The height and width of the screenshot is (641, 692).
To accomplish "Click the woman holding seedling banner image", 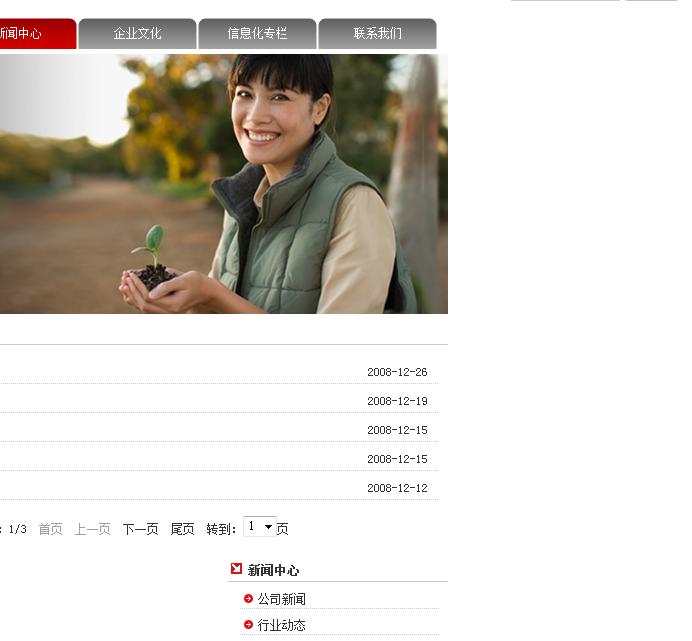I will click(224, 184).
